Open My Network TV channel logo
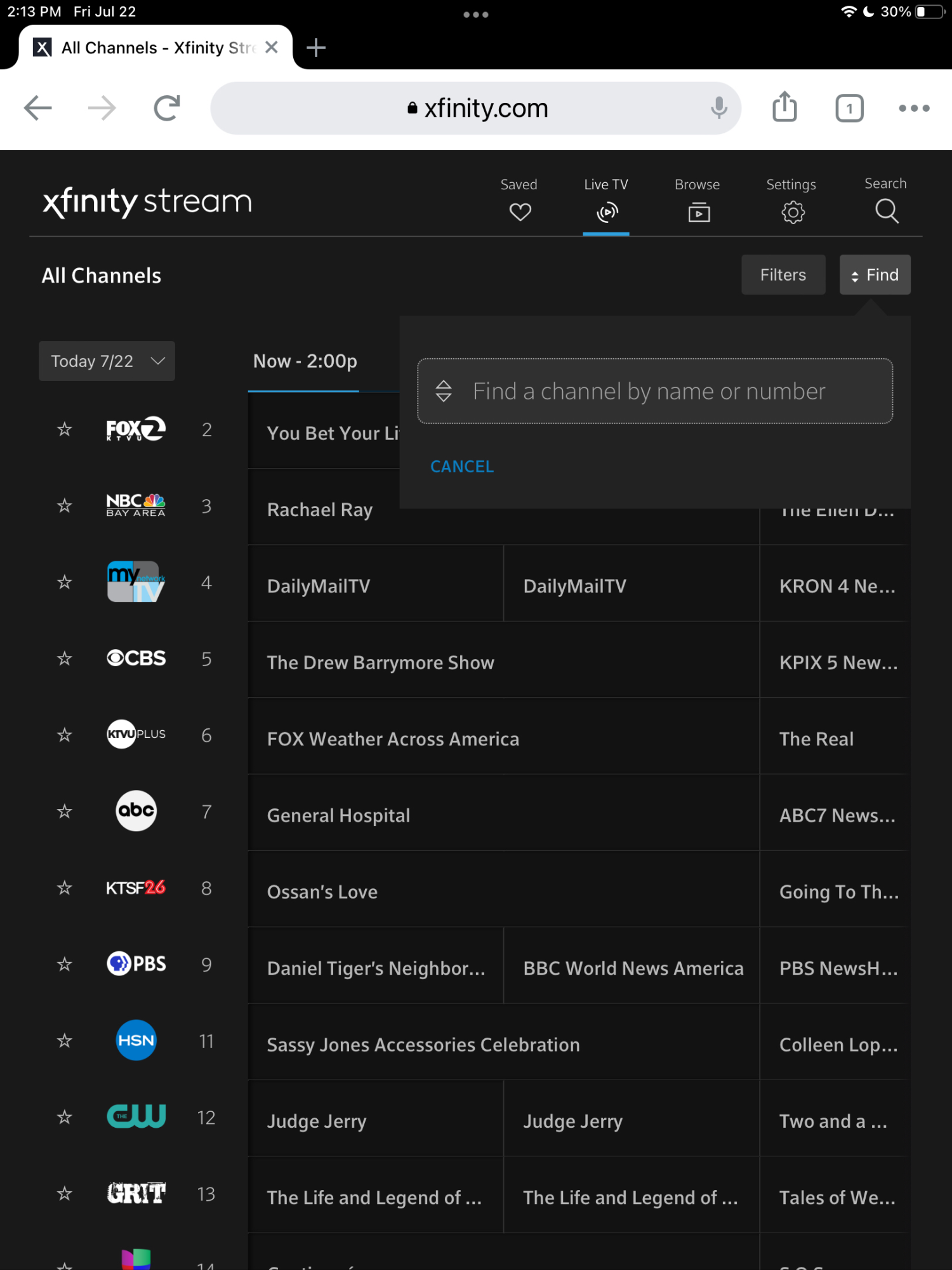Screen dimensions: 952x1270 coord(136,581)
